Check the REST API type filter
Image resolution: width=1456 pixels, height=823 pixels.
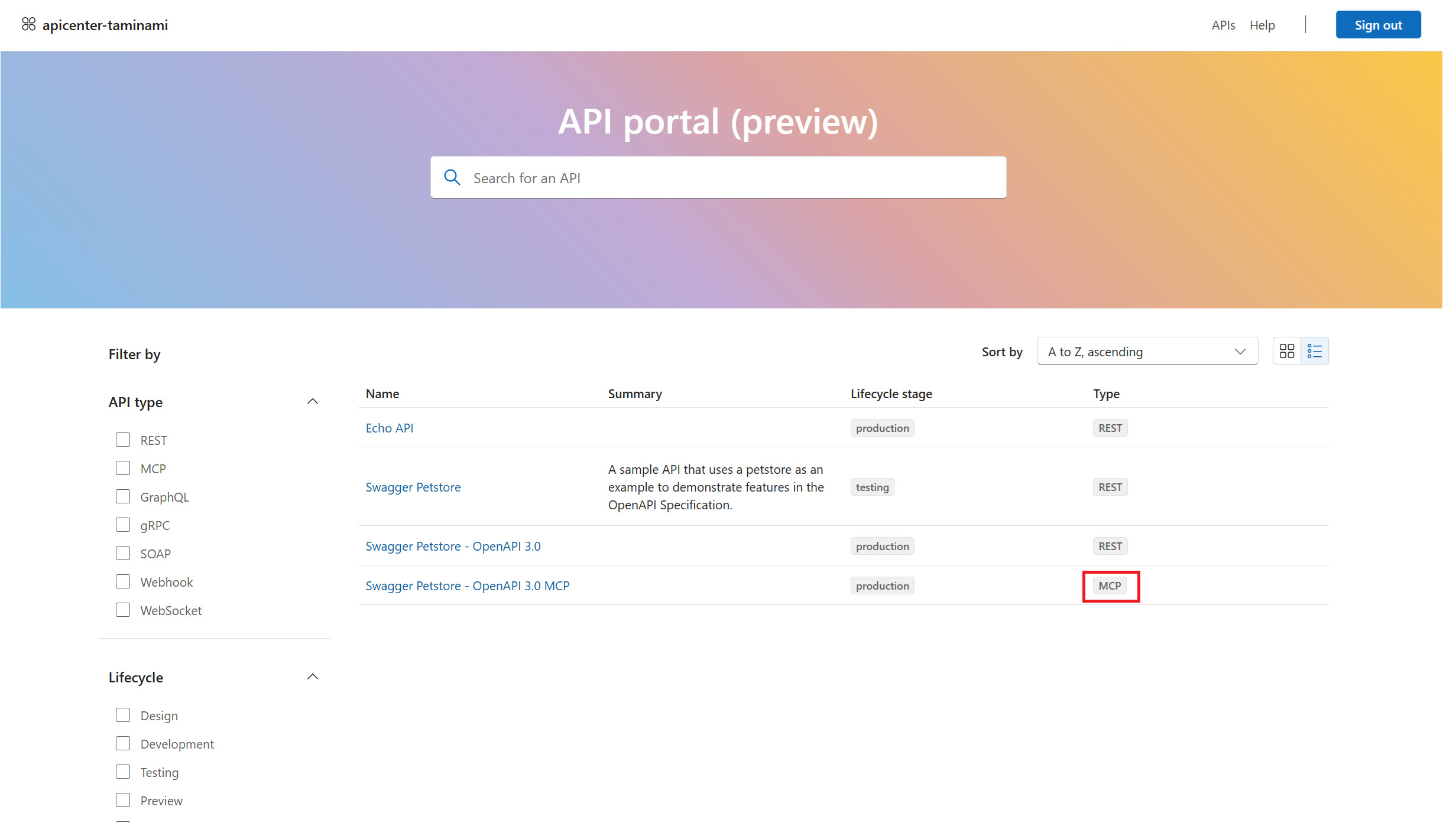(x=123, y=440)
